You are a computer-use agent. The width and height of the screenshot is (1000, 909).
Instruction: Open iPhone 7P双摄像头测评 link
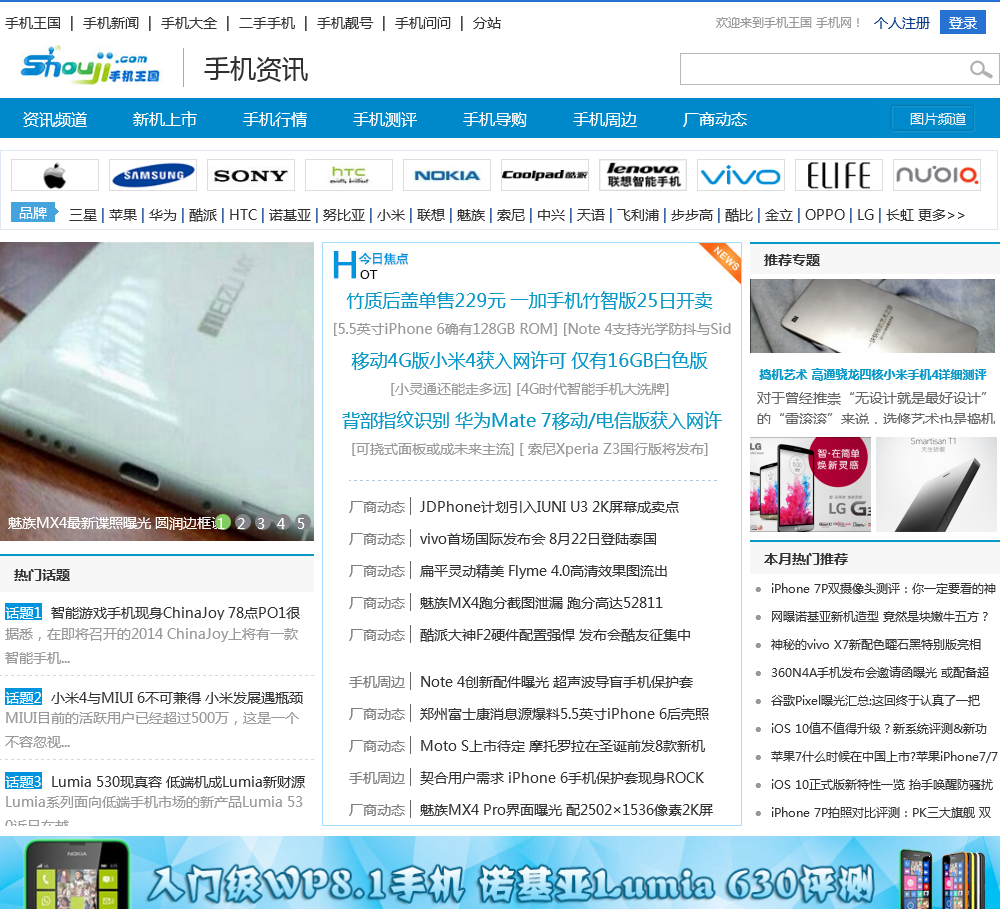click(883, 589)
